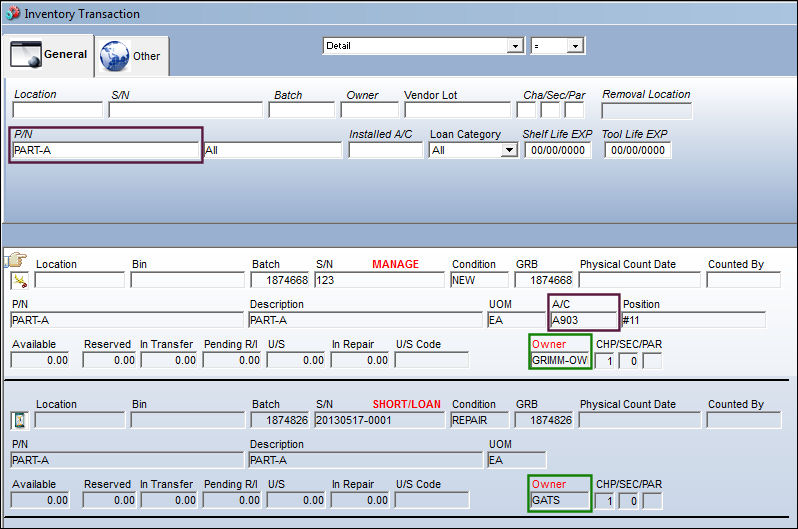This screenshot has width=798, height=529.
Task: Click the Condition field showing REPAIR
Action: coord(479,420)
